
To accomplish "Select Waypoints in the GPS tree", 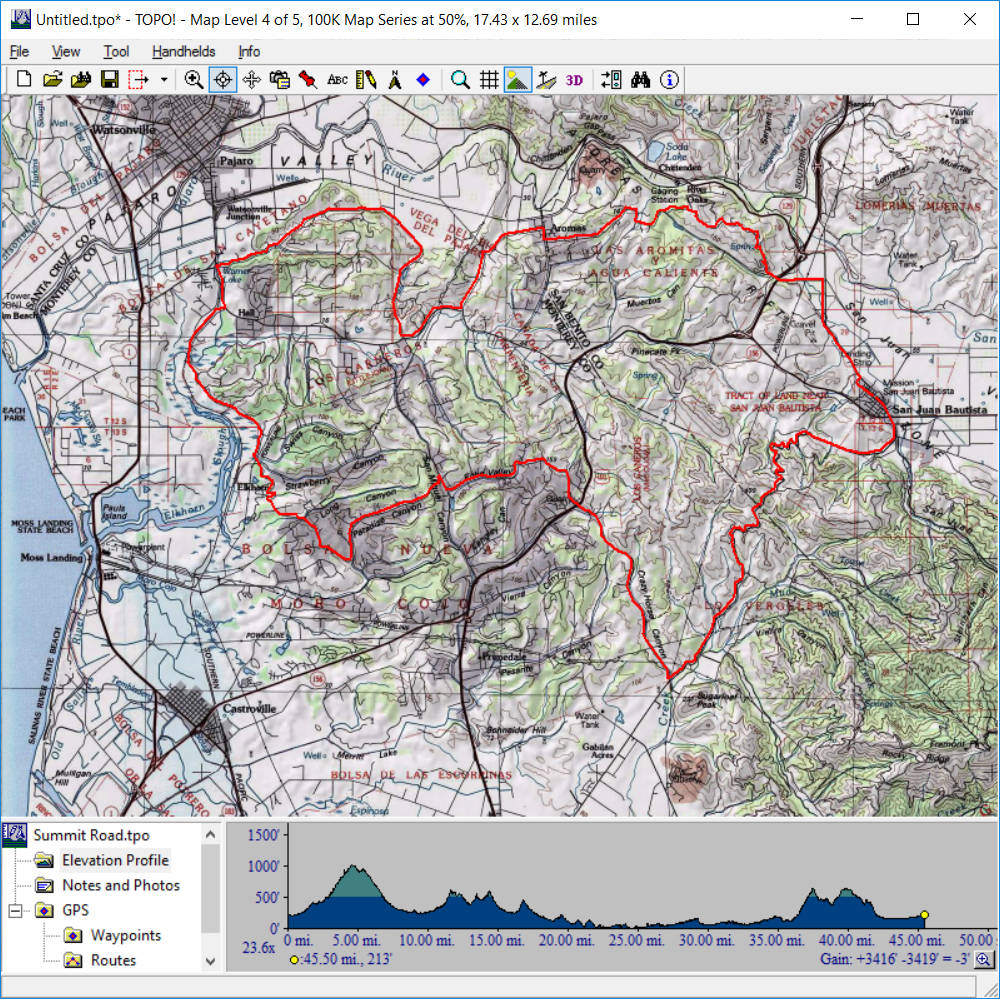I will point(125,936).
